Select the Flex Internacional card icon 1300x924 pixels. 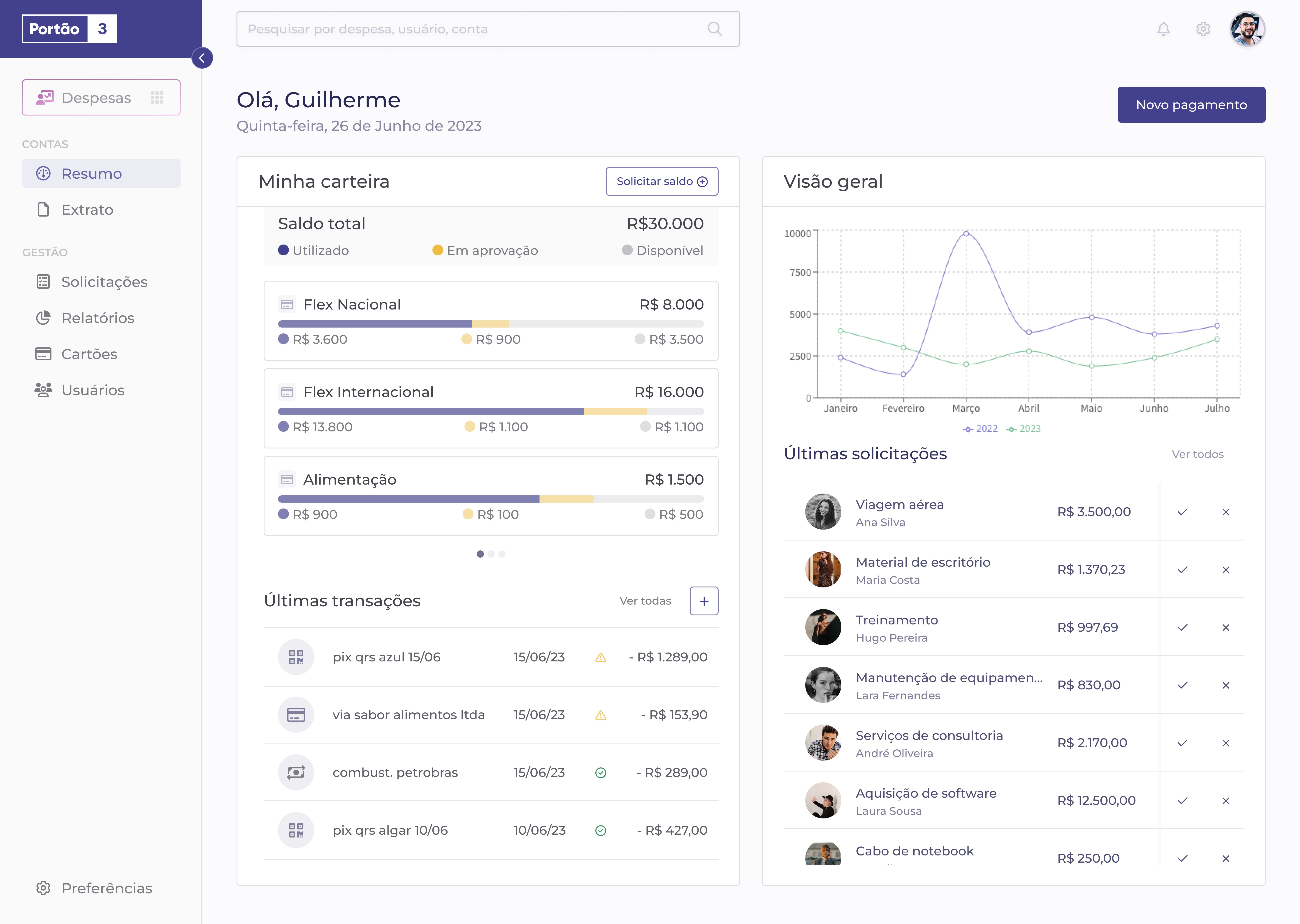point(287,392)
